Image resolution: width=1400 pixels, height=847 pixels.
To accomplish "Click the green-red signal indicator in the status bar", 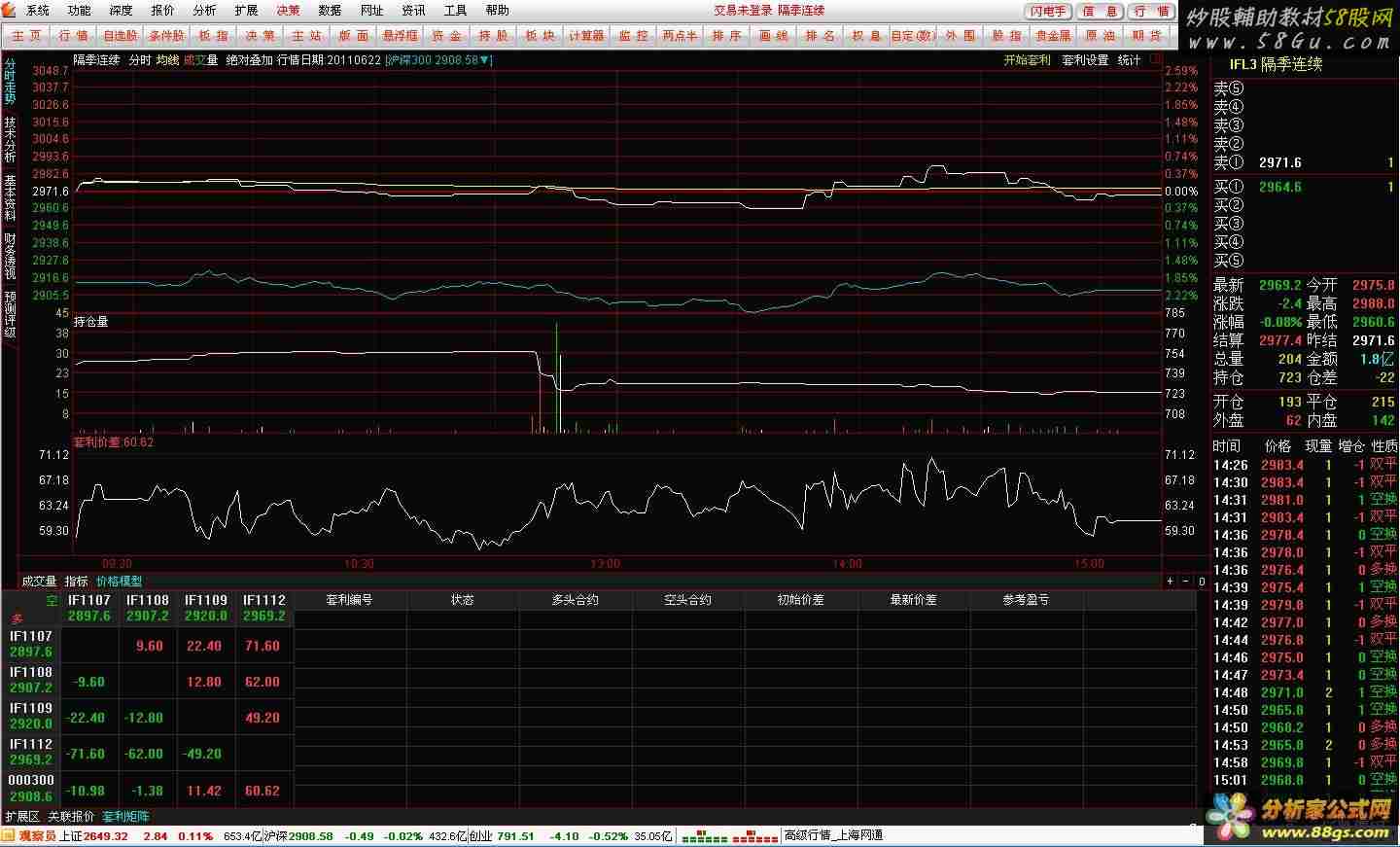I will [x=729, y=836].
